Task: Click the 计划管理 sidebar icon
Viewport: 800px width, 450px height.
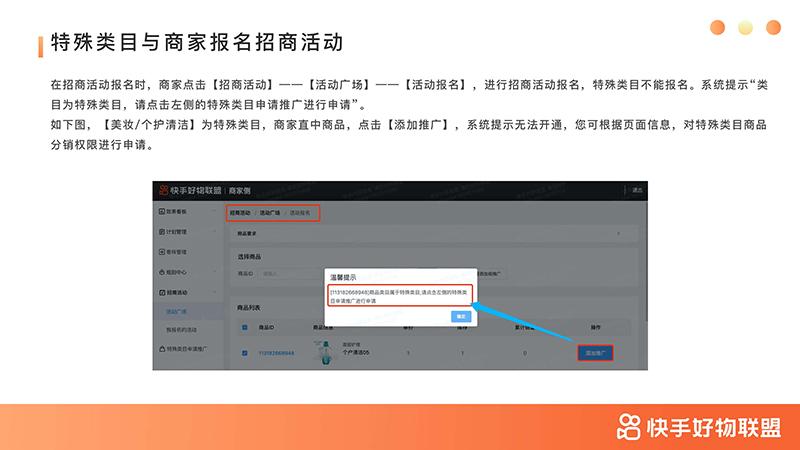Action: [161, 232]
